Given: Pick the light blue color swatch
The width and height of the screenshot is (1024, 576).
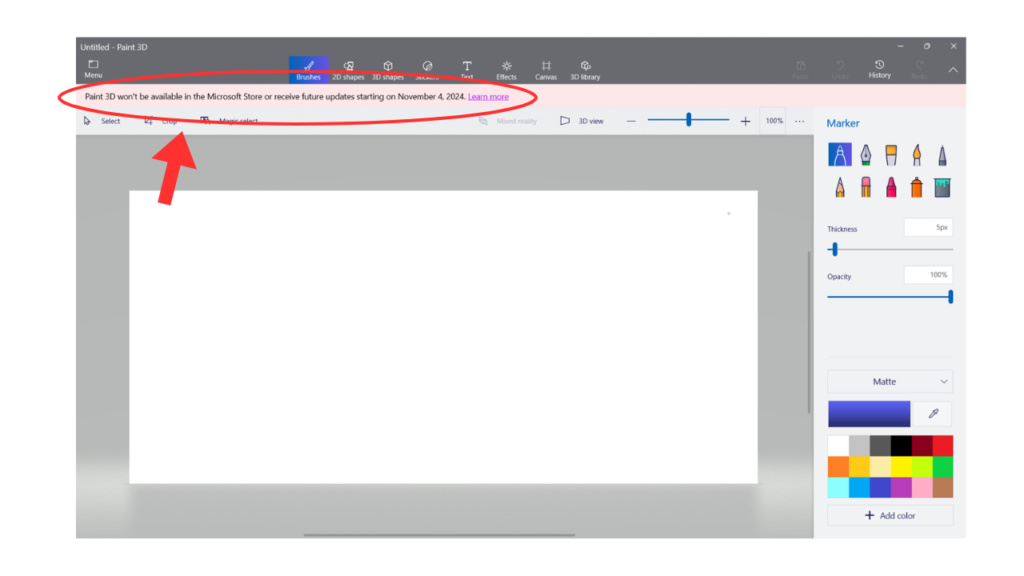Looking at the screenshot, I should 859,487.
